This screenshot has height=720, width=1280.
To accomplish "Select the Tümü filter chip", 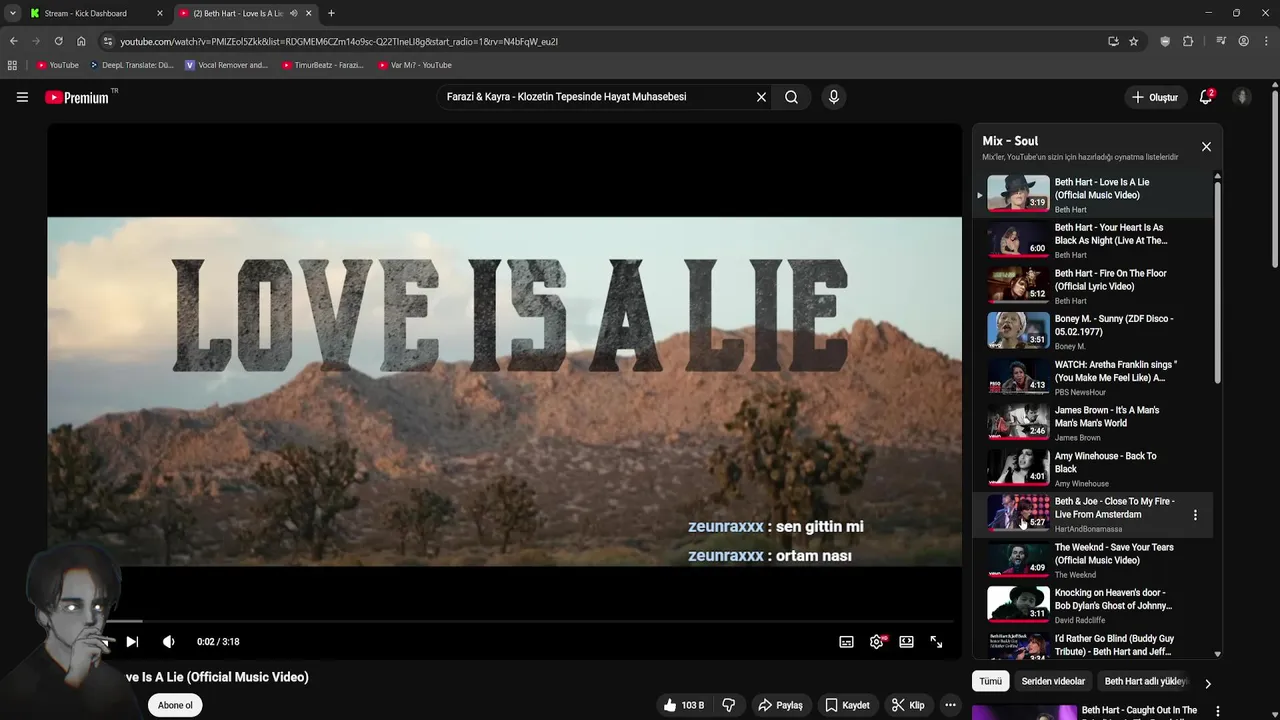I will [x=990, y=681].
